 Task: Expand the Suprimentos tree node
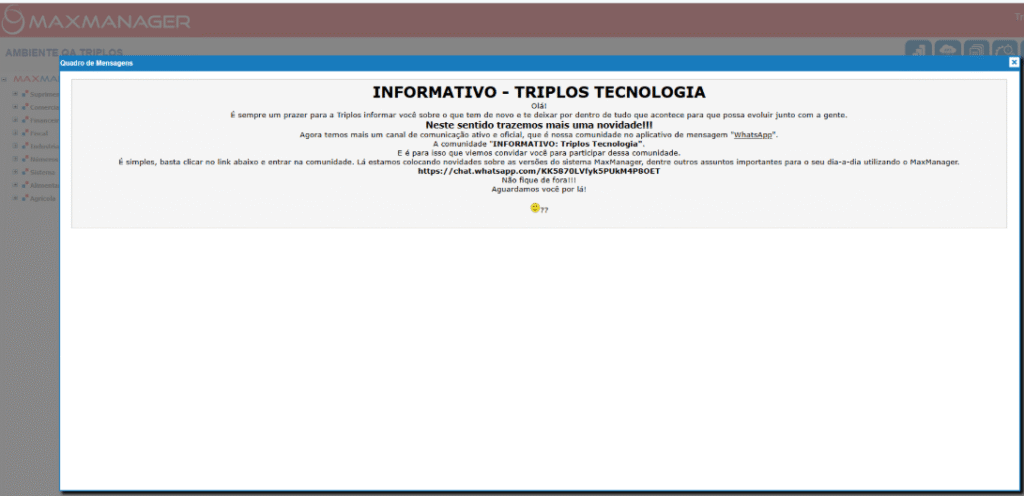click(x=15, y=94)
